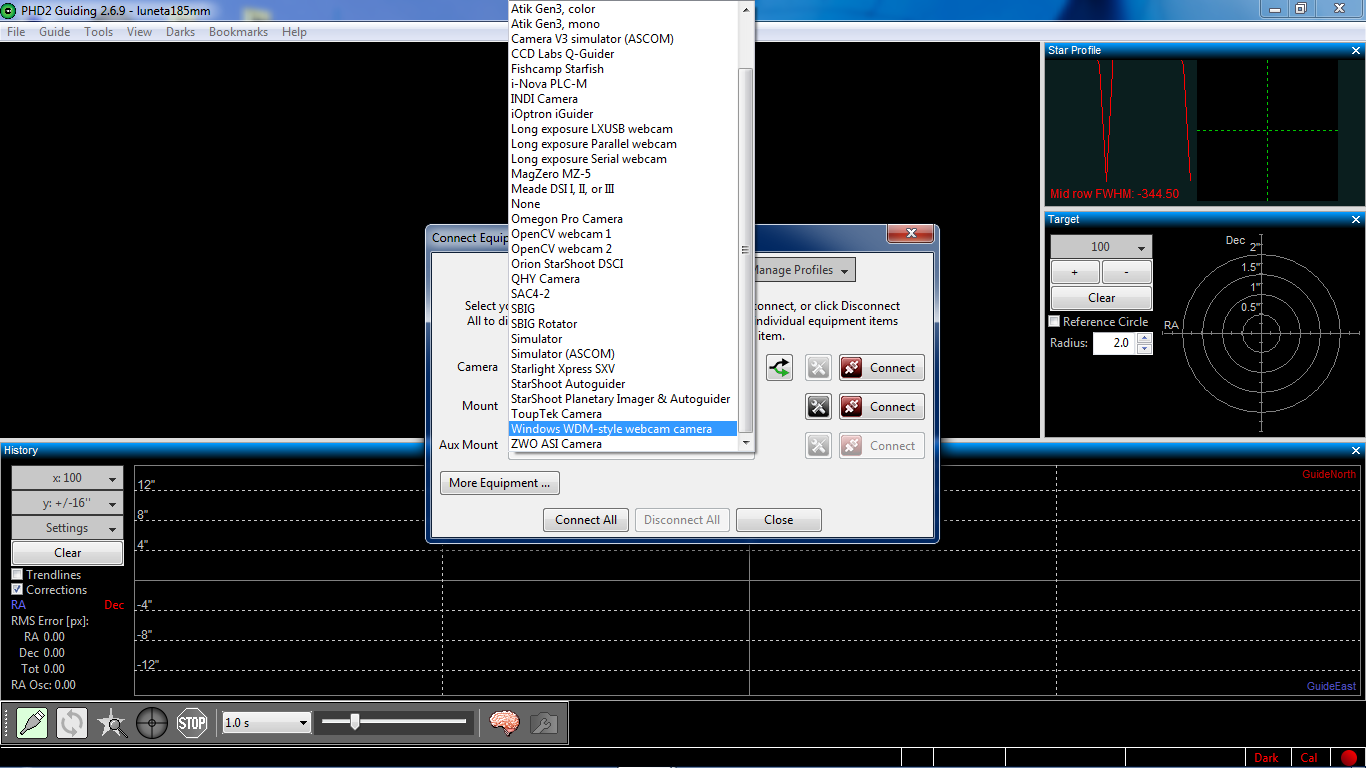
Task: Open the Help menu
Action: point(294,32)
